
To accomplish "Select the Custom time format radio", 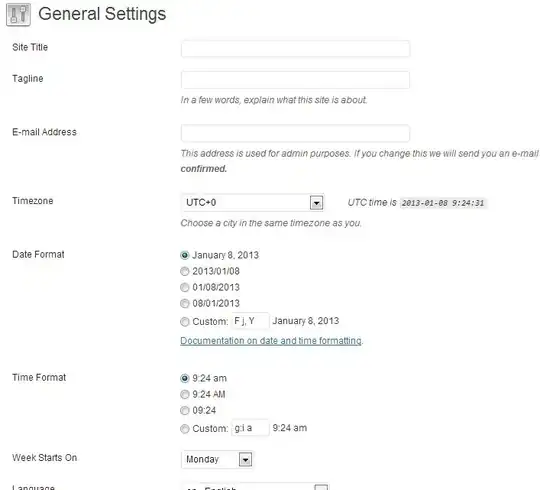I will pos(185,429).
